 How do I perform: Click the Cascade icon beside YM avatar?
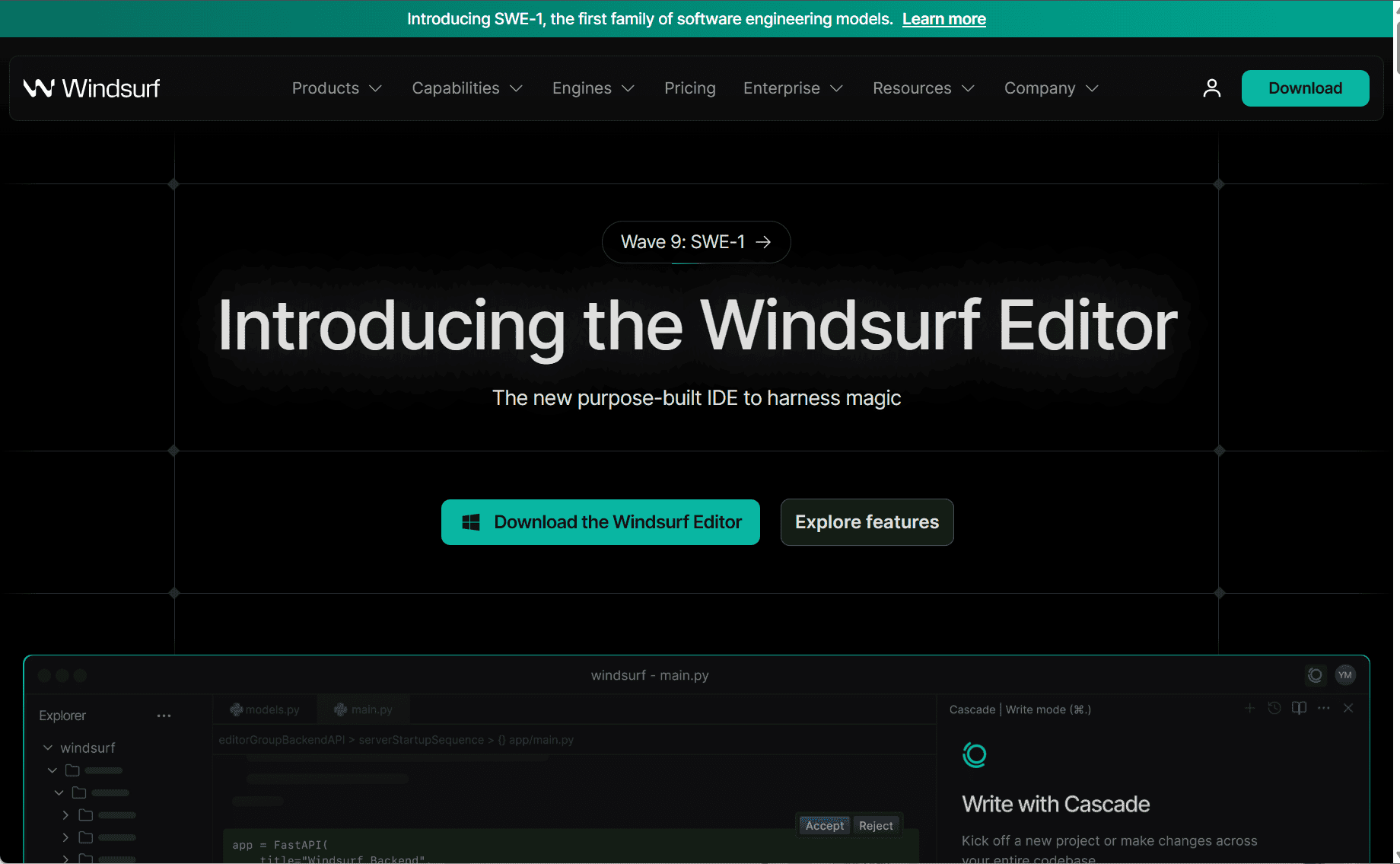1315,675
